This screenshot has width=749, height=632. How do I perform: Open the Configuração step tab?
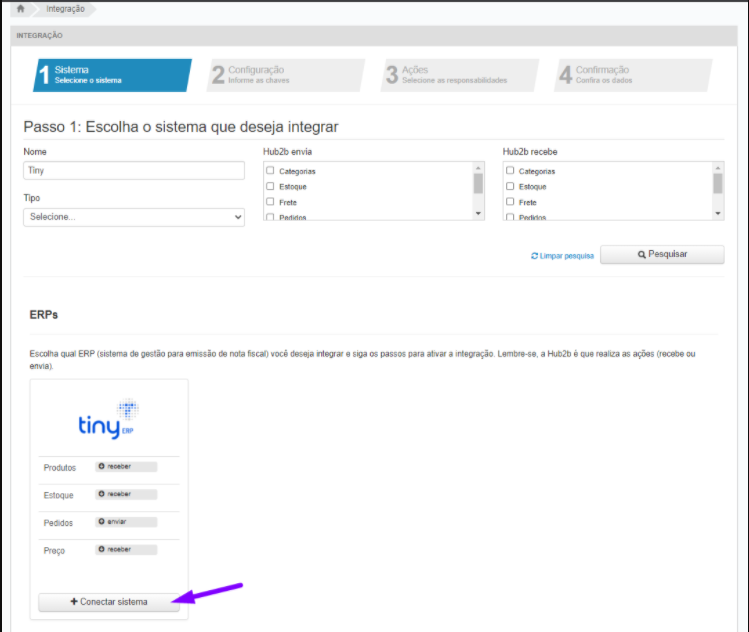[x=286, y=75]
